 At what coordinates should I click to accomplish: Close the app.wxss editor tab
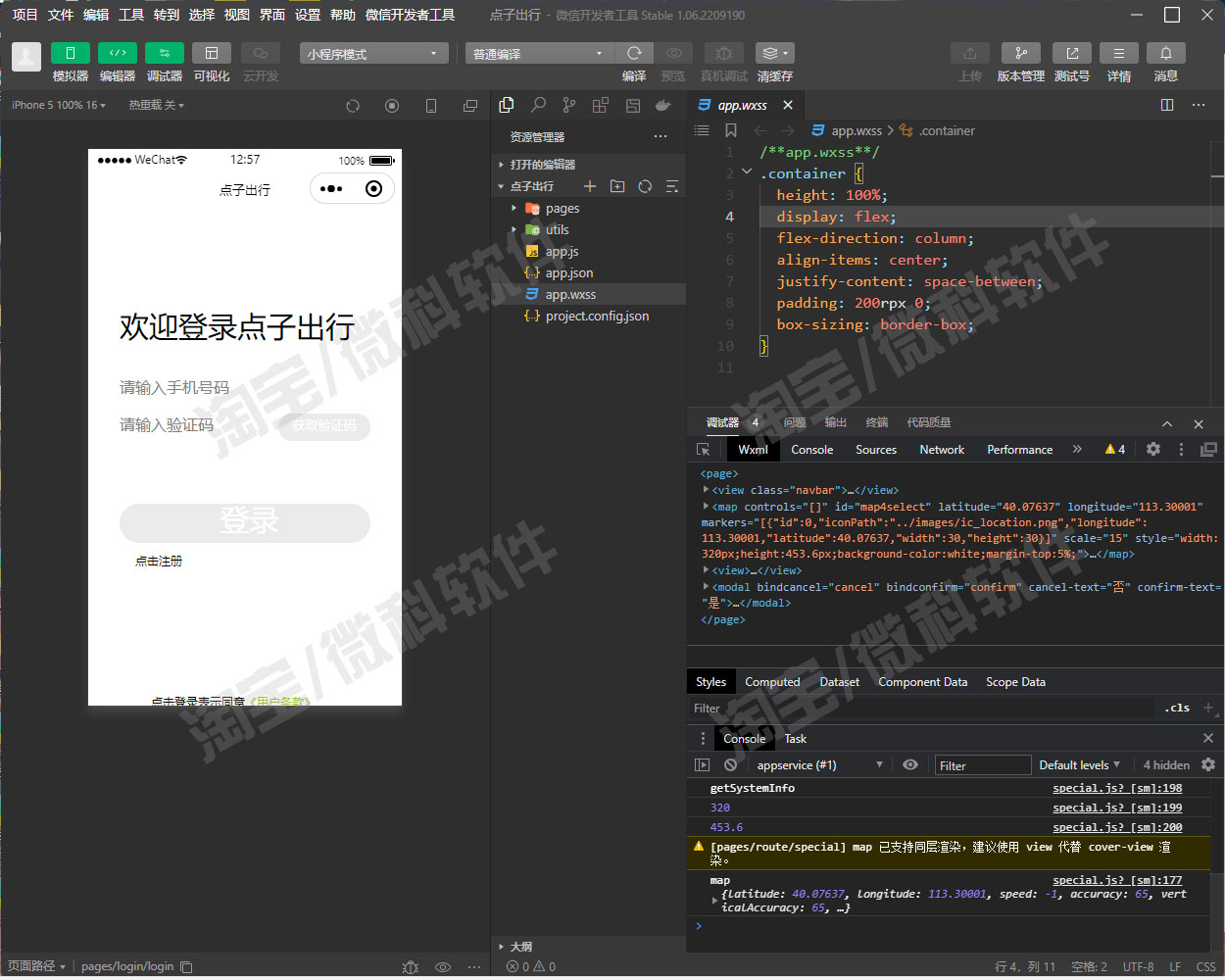coord(788,105)
